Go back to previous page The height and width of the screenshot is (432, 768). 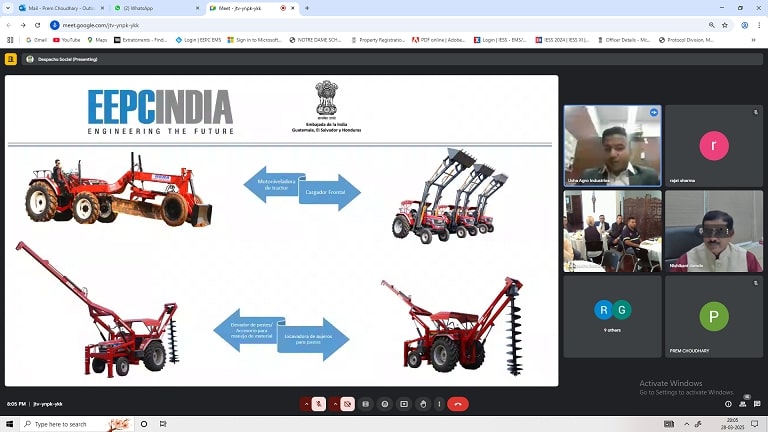tap(9, 25)
